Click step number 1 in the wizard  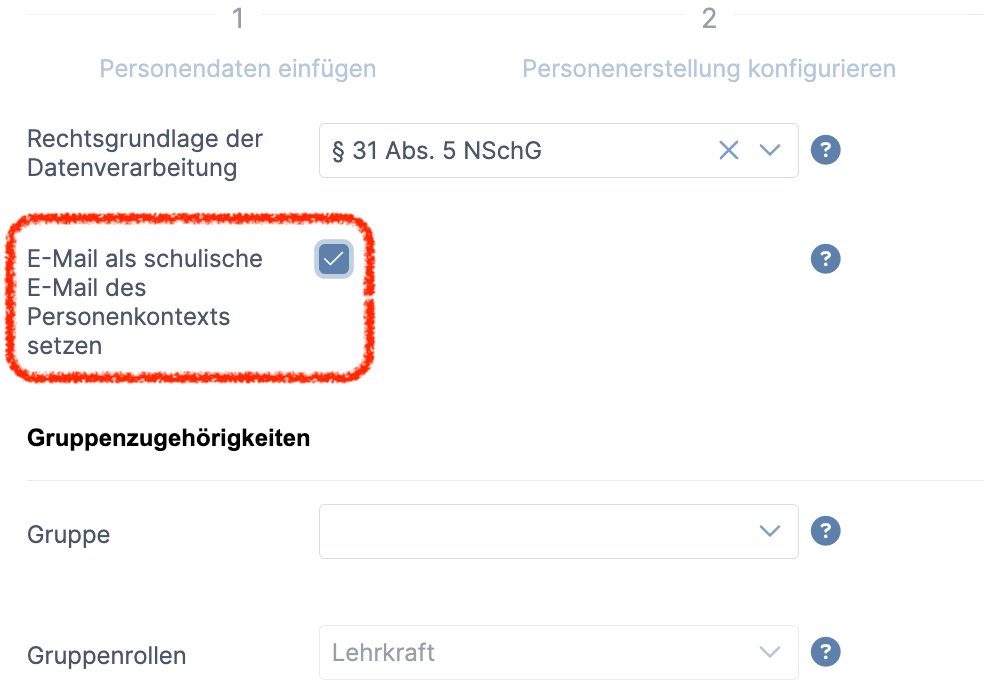point(238,19)
